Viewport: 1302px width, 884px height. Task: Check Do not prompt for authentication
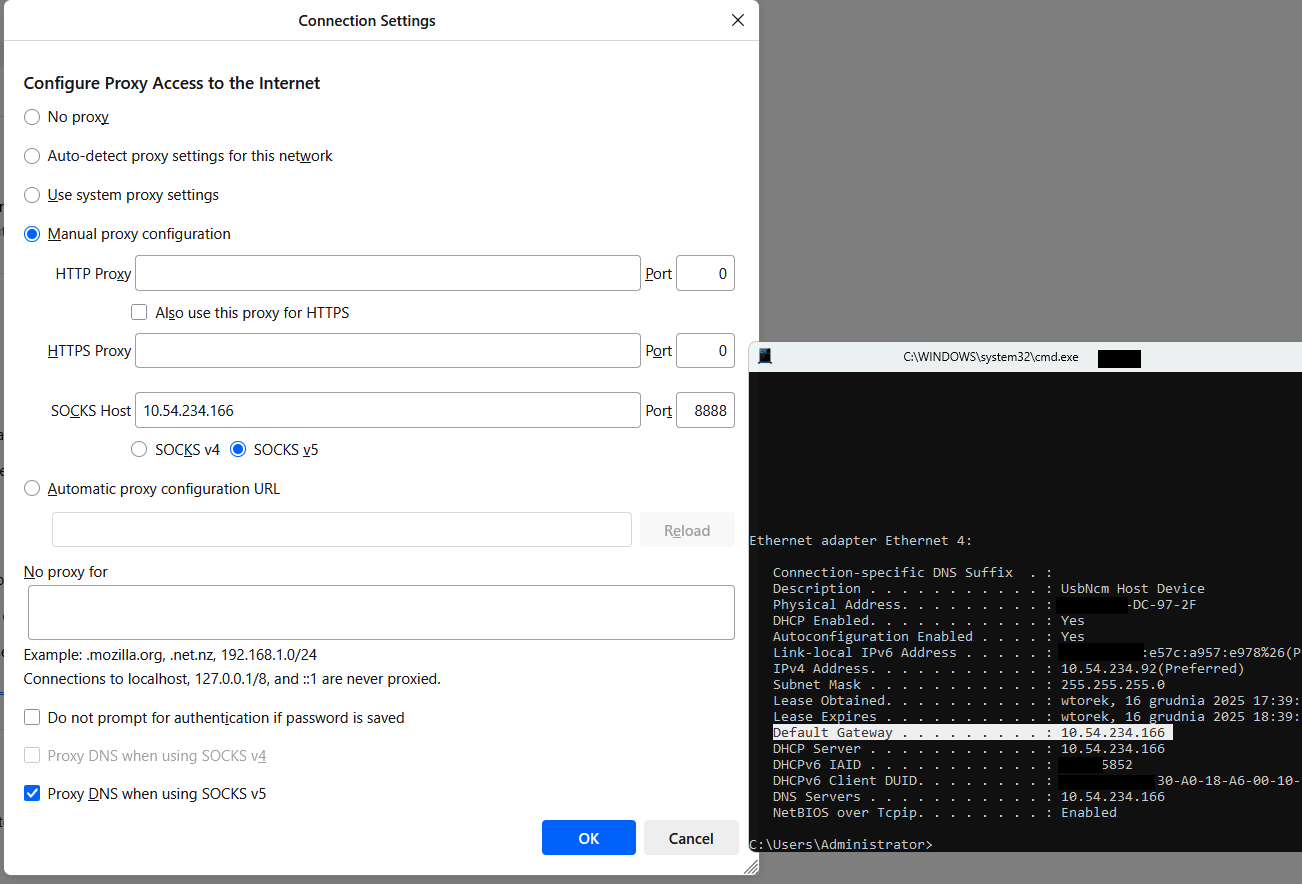tap(32, 718)
